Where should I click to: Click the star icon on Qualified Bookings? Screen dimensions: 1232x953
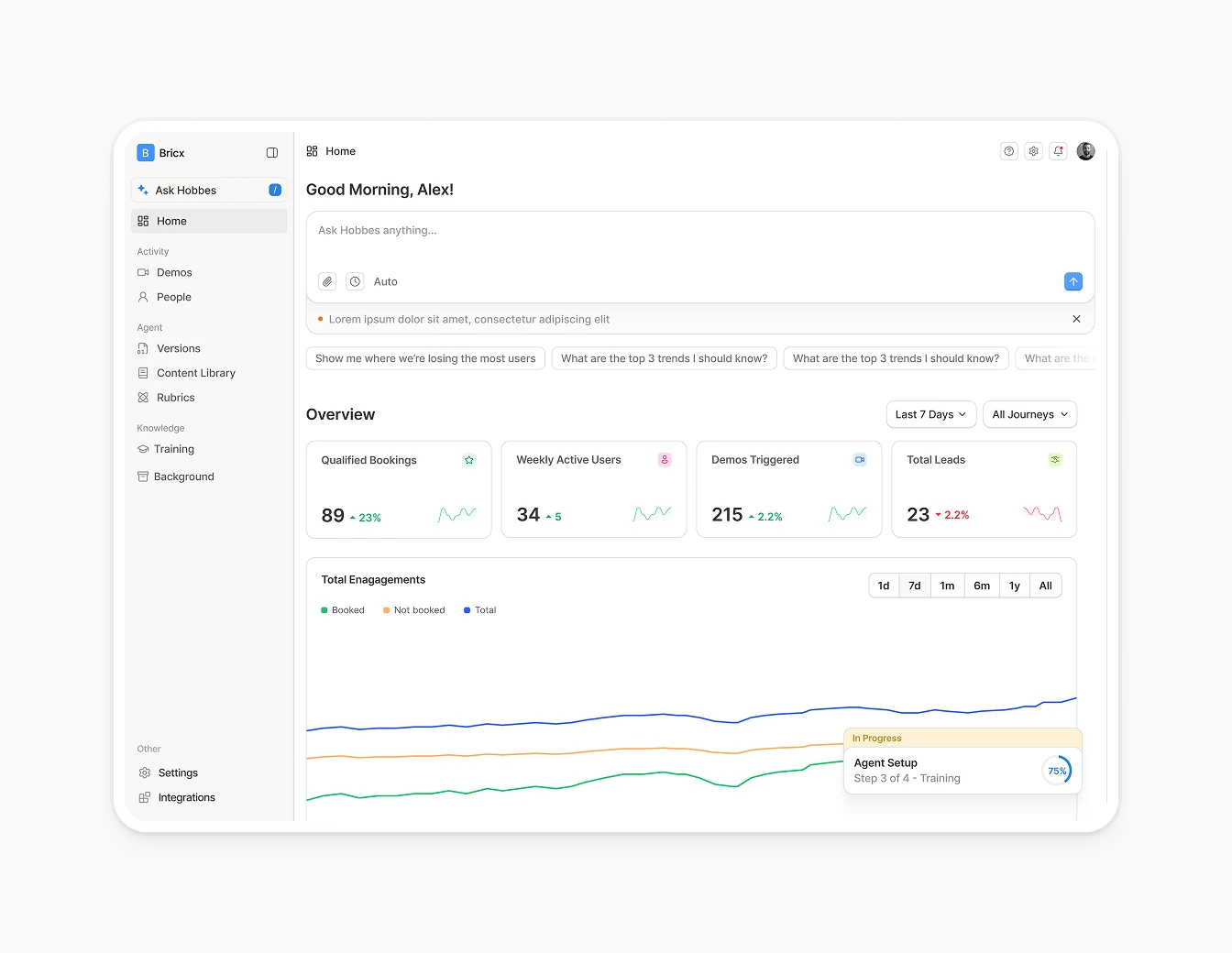[x=469, y=460]
